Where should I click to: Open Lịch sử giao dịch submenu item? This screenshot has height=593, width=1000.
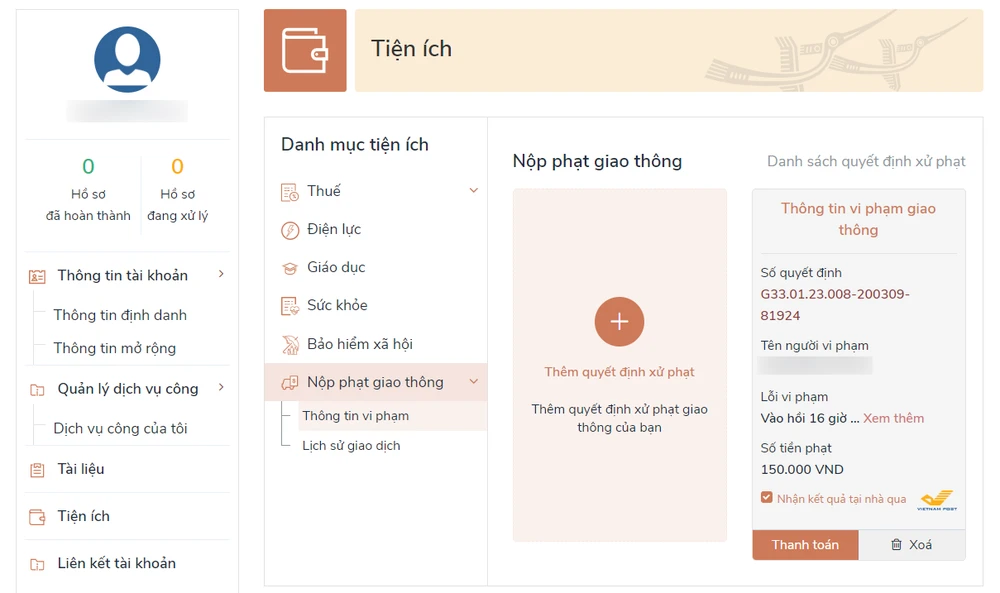pyautogui.click(x=351, y=446)
